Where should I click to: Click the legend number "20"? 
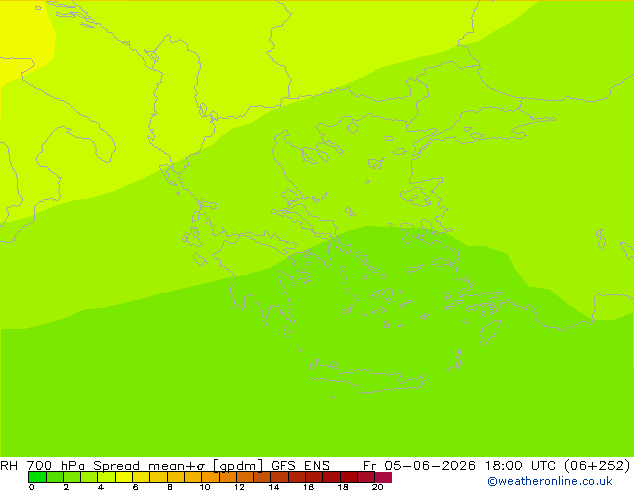point(377,487)
